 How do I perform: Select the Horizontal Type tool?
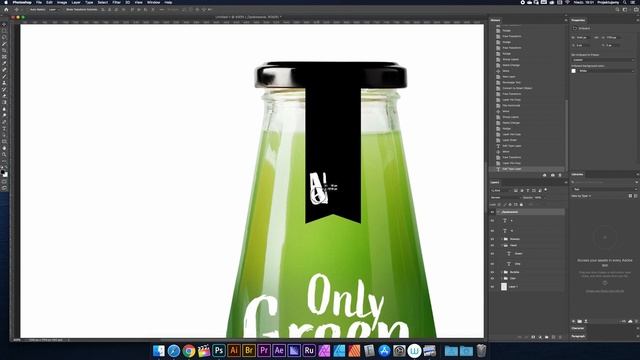tap(4, 129)
